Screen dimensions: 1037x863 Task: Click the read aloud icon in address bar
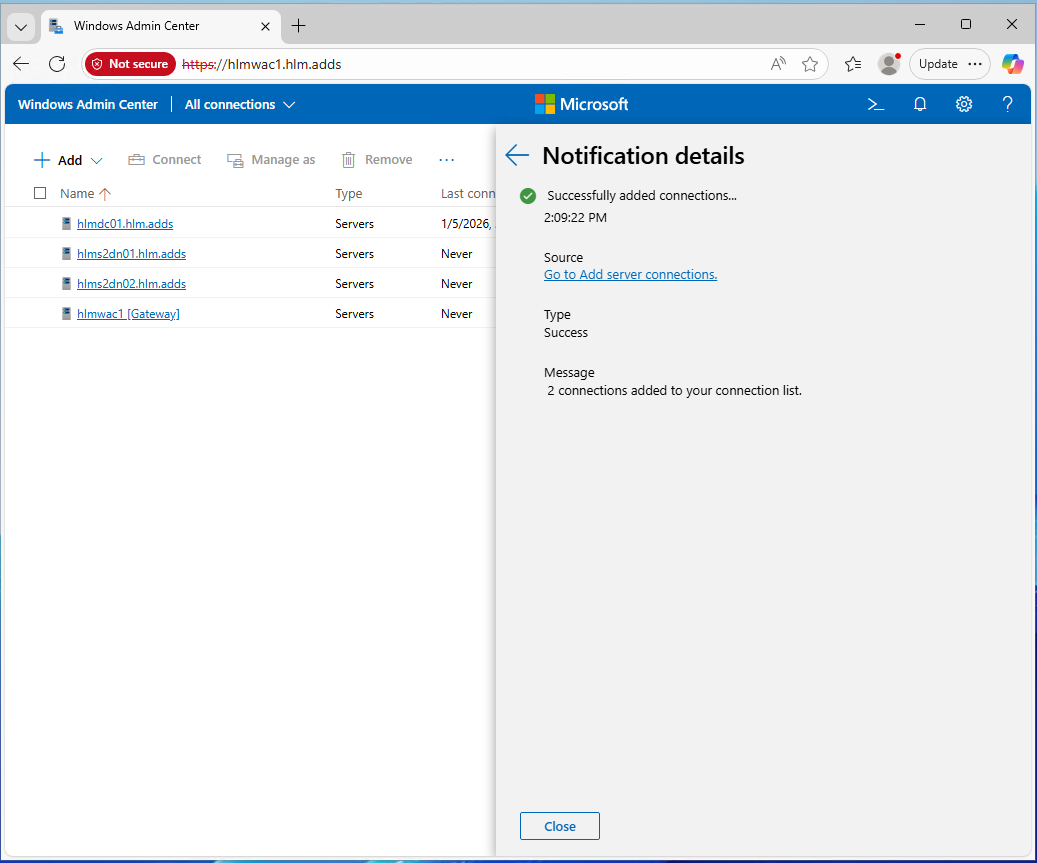(x=778, y=64)
